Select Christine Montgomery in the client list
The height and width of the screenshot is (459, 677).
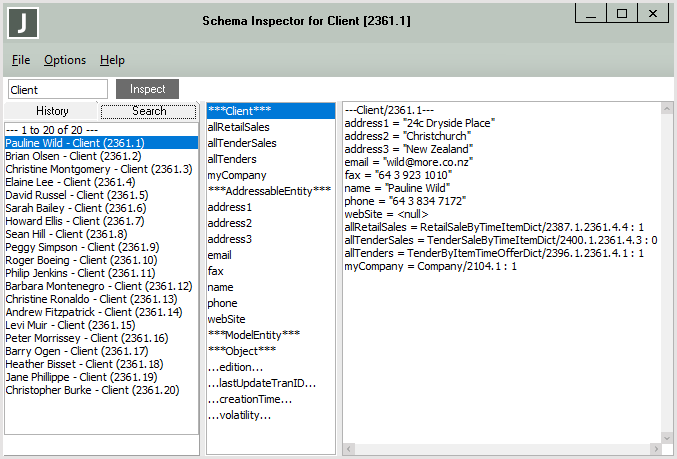coord(98,169)
